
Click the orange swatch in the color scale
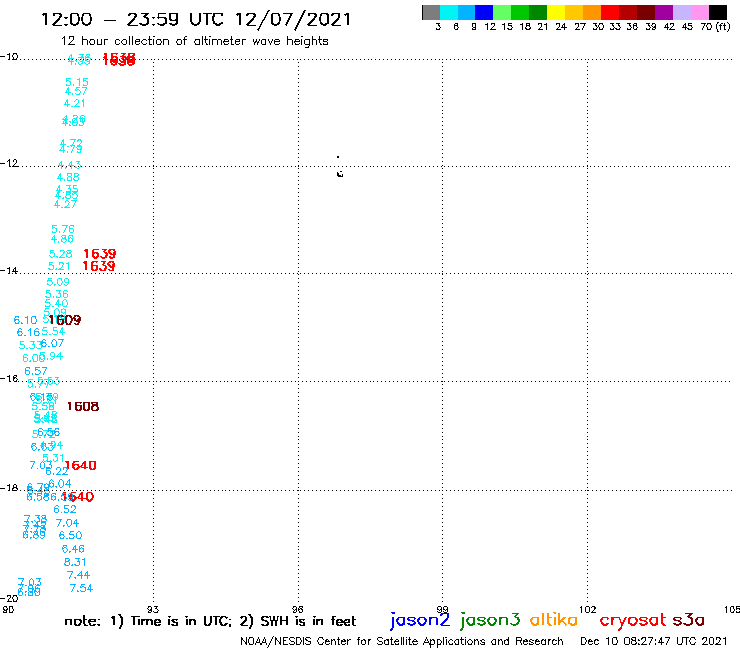coord(592,12)
